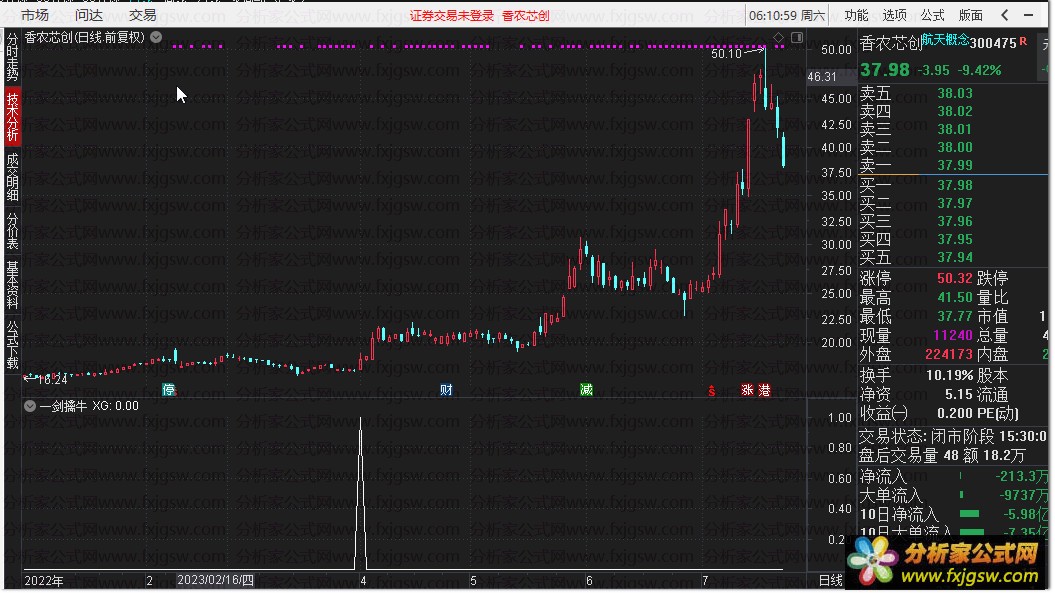The width and height of the screenshot is (1055, 593).
Task: Expand dropdown beside 一剑擒牛 indicator title
Action: point(30,406)
